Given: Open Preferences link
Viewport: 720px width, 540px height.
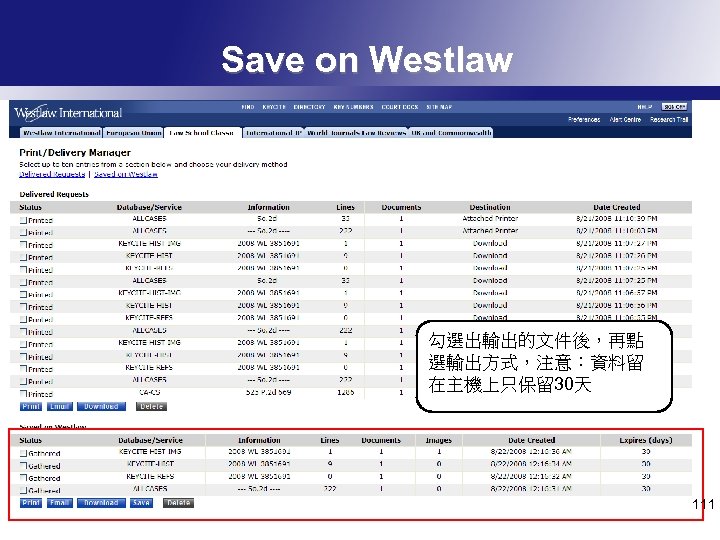Looking at the screenshot, I should pyautogui.click(x=584, y=119).
